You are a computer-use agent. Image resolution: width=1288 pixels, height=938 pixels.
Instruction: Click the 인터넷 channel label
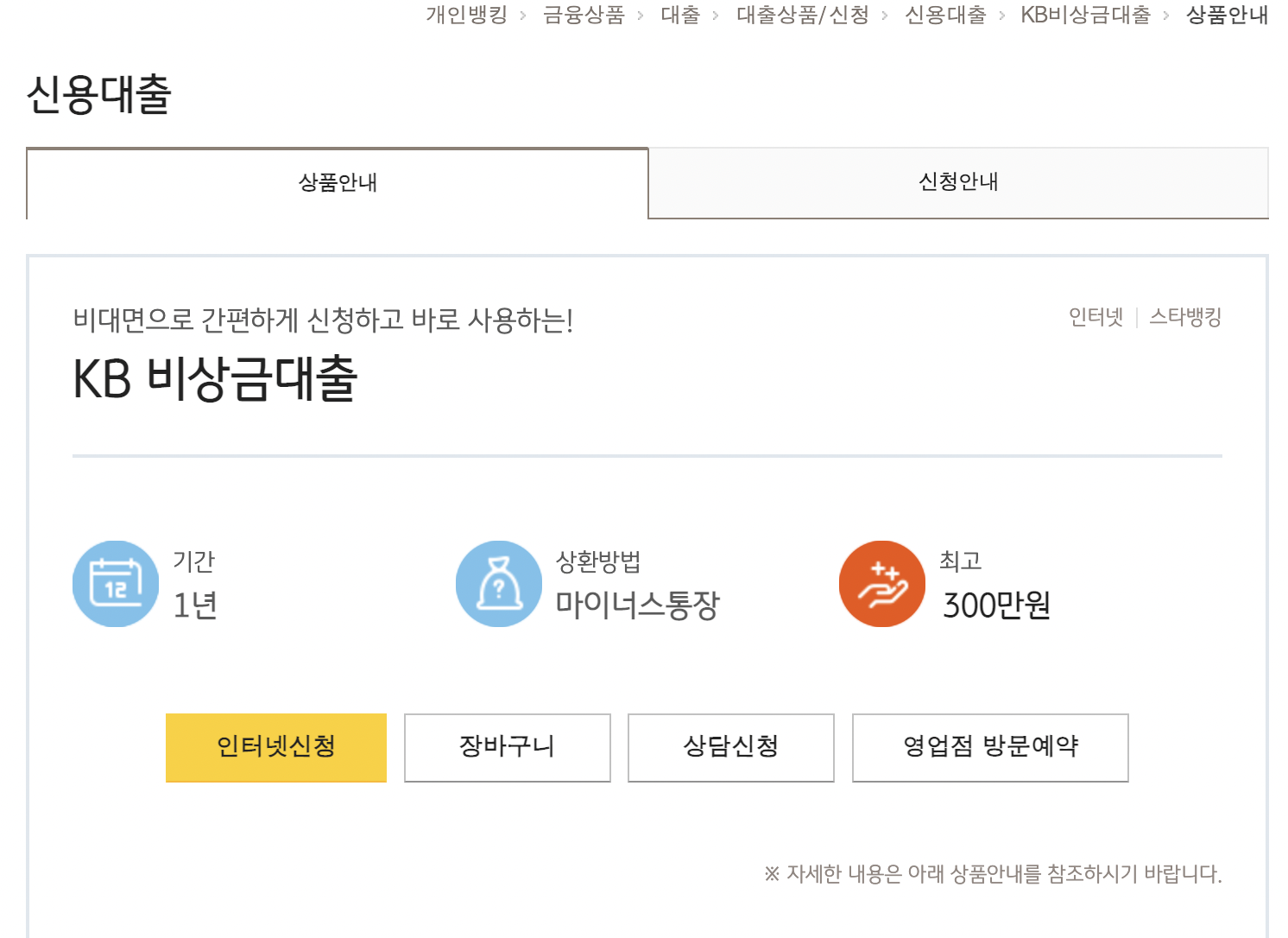tap(1096, 317)
